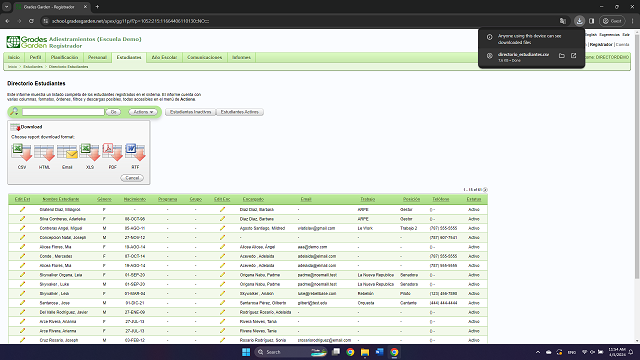Open Microsoft Word from taskbar

(x=380, y=352)
